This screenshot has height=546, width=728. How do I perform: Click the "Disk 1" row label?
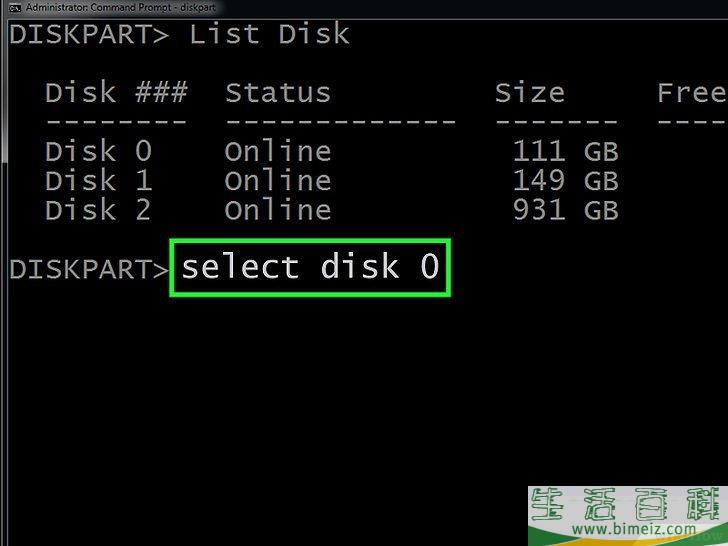pos(98,181)
